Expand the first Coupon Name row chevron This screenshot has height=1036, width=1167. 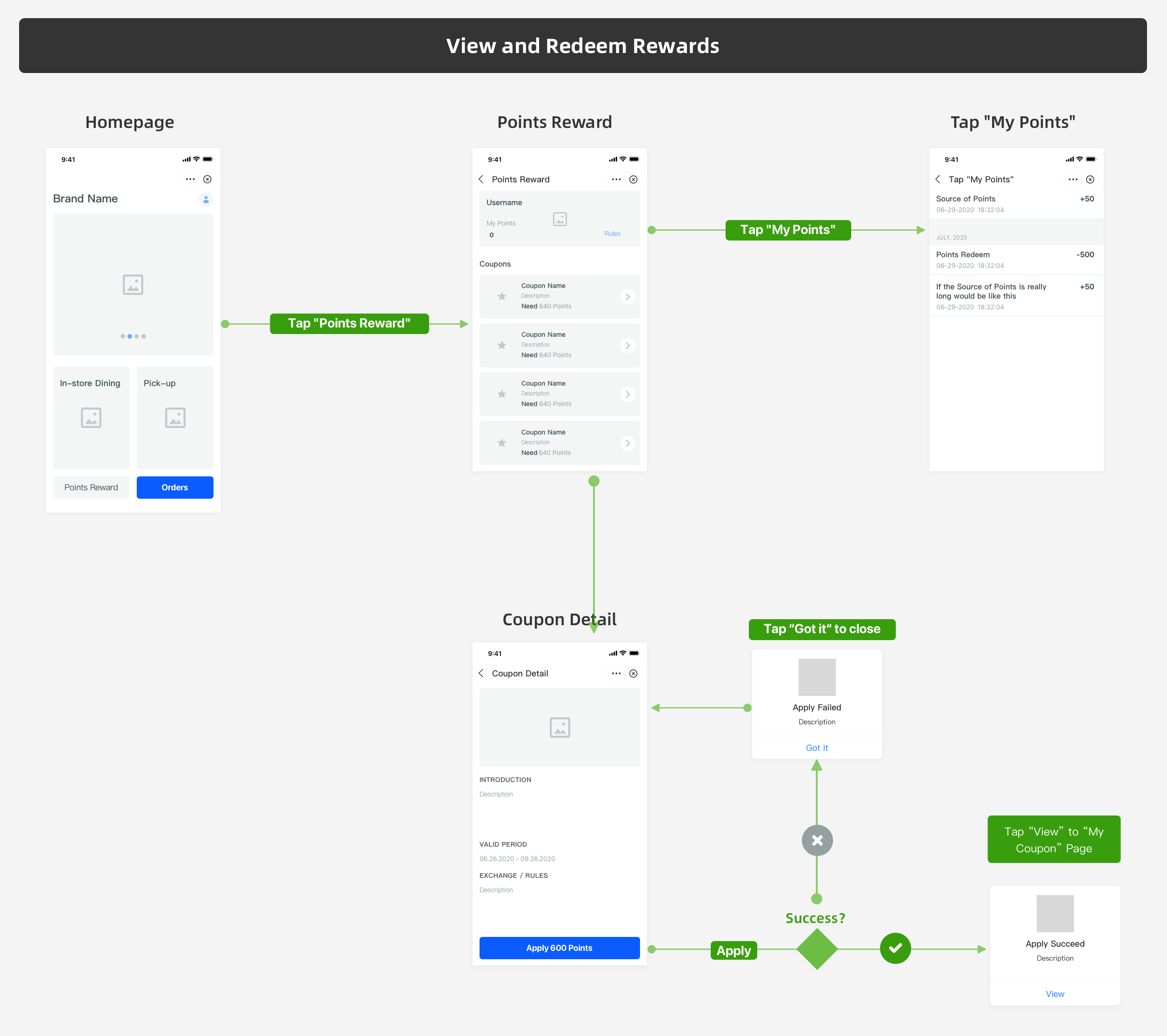pos(628,296)
